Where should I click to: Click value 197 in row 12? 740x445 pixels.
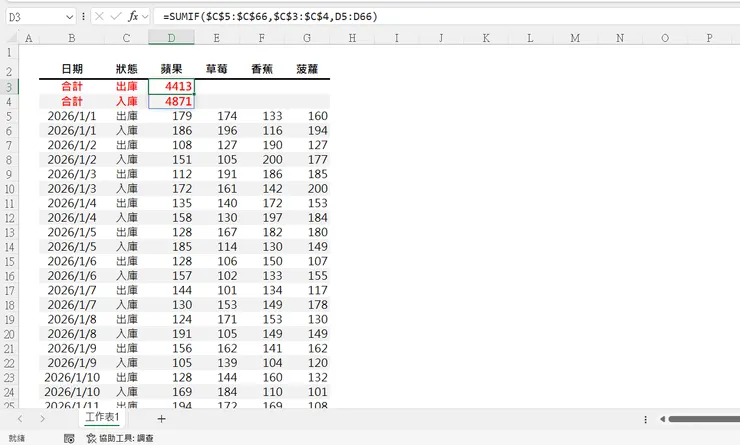pyautogui.click(x=262, y=218)
